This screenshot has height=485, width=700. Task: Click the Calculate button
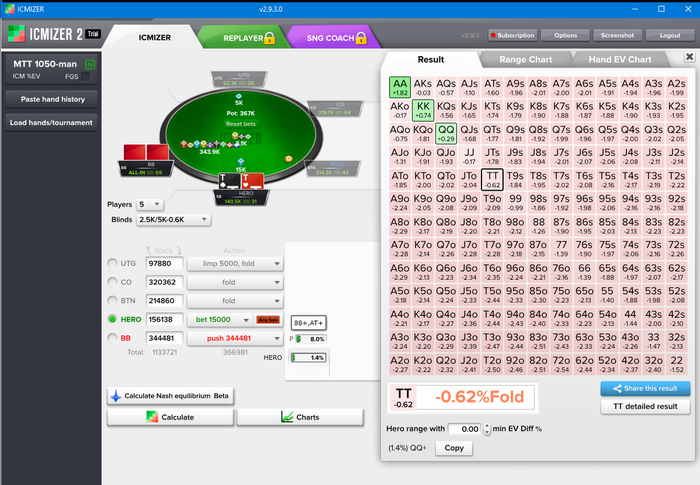170,417
